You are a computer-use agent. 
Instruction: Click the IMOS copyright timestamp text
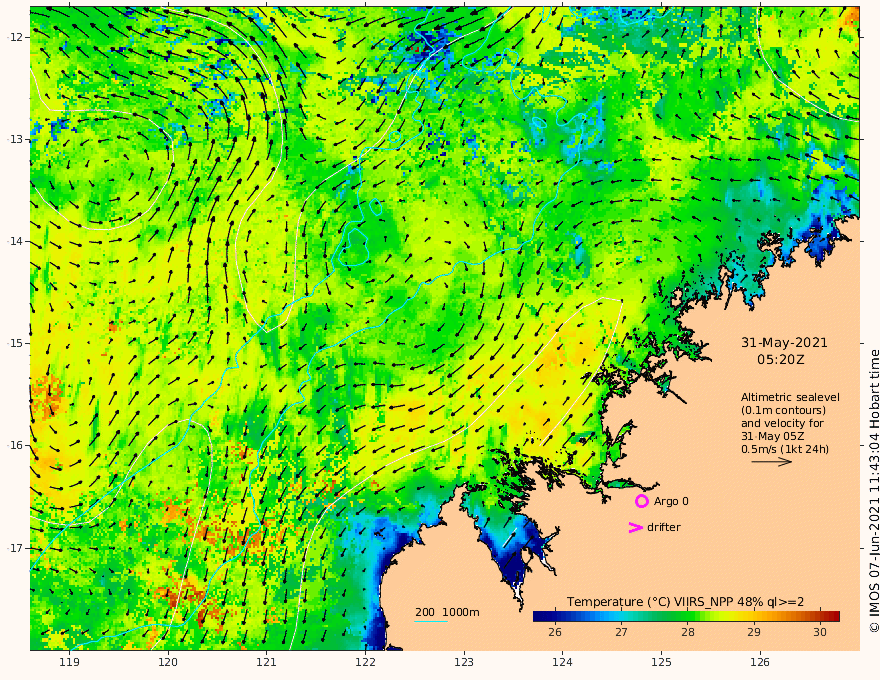pyautogui.click(x=874, y=491)
